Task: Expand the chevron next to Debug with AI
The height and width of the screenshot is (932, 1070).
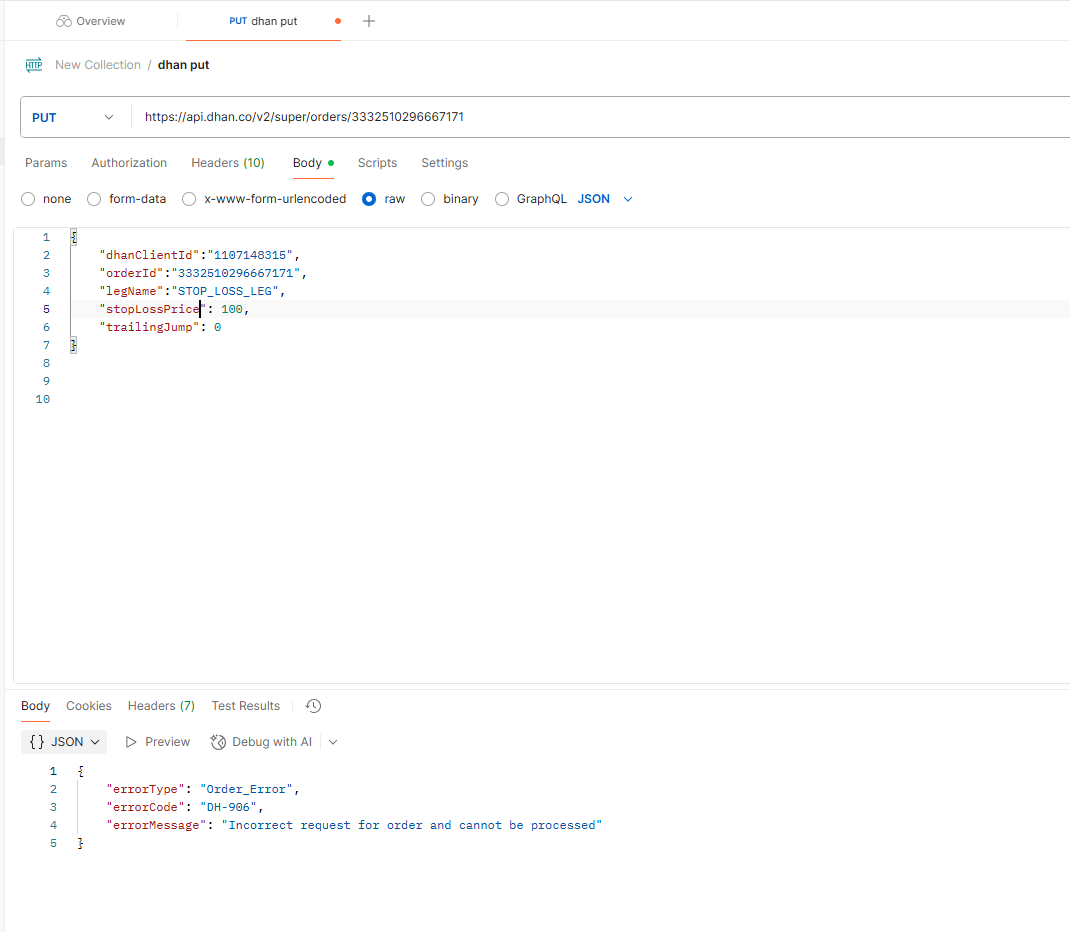Action: click(333, 742)
